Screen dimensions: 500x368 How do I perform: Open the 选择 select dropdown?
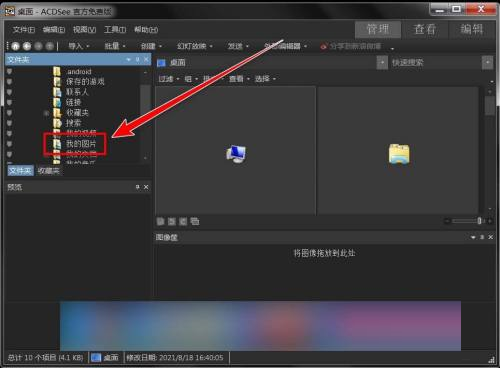(265, 79)
